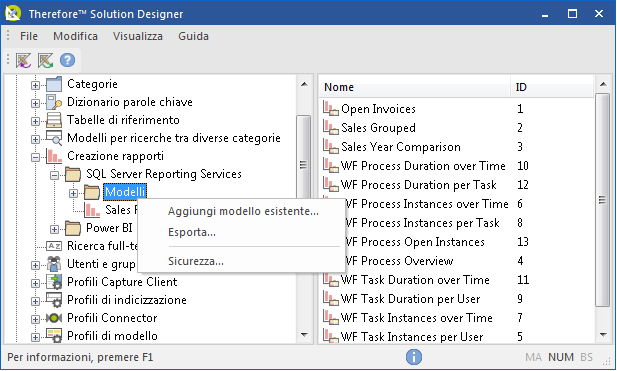Click the Power BI folder icon
Viewport: 617px width, 371px height.
(x=73, y=228)
